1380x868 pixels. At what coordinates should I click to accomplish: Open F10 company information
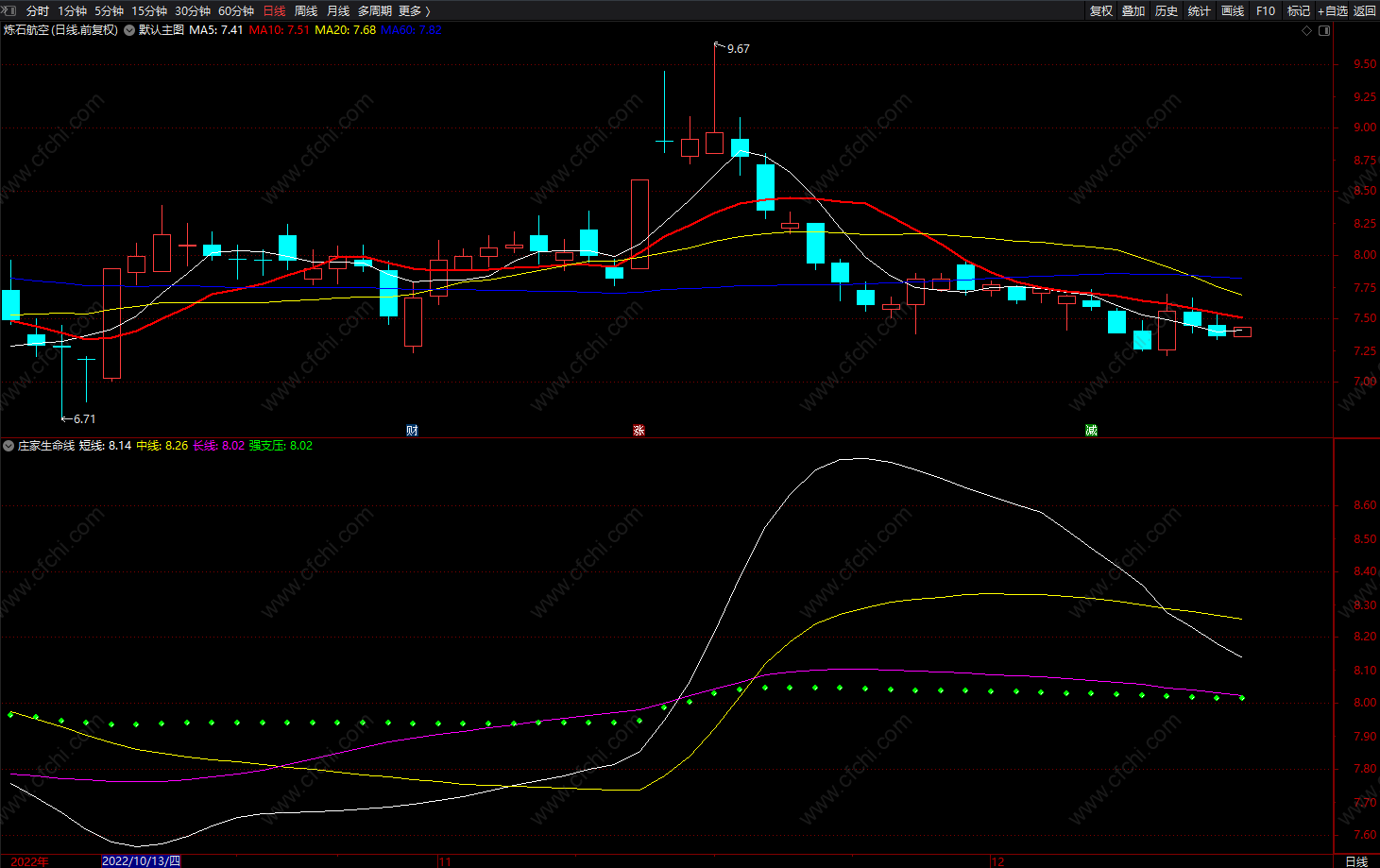(1266, 10)
